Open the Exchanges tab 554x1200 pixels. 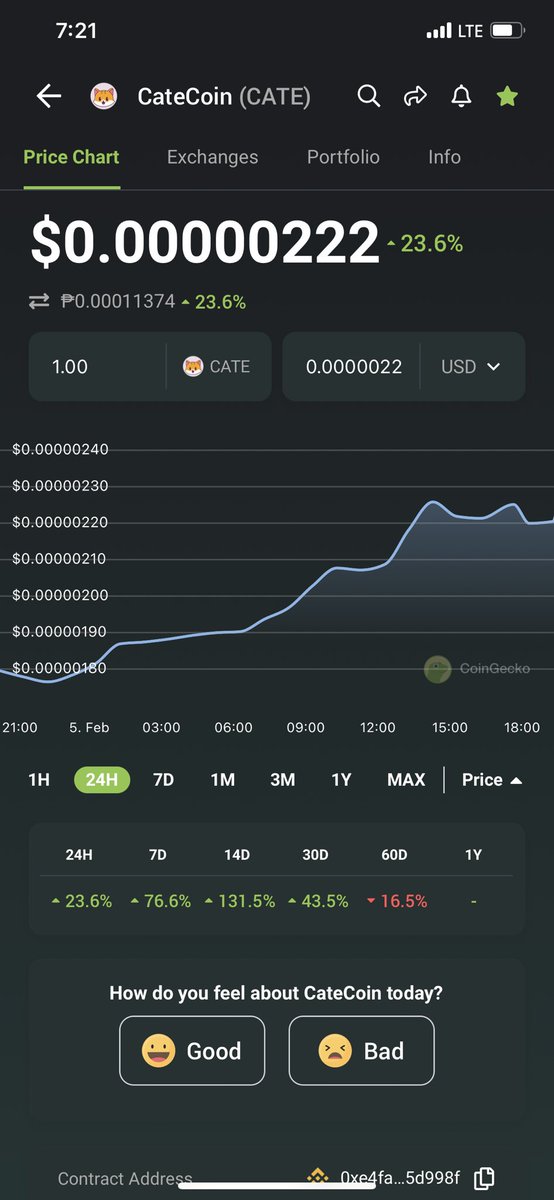click(x=212, y=157)
